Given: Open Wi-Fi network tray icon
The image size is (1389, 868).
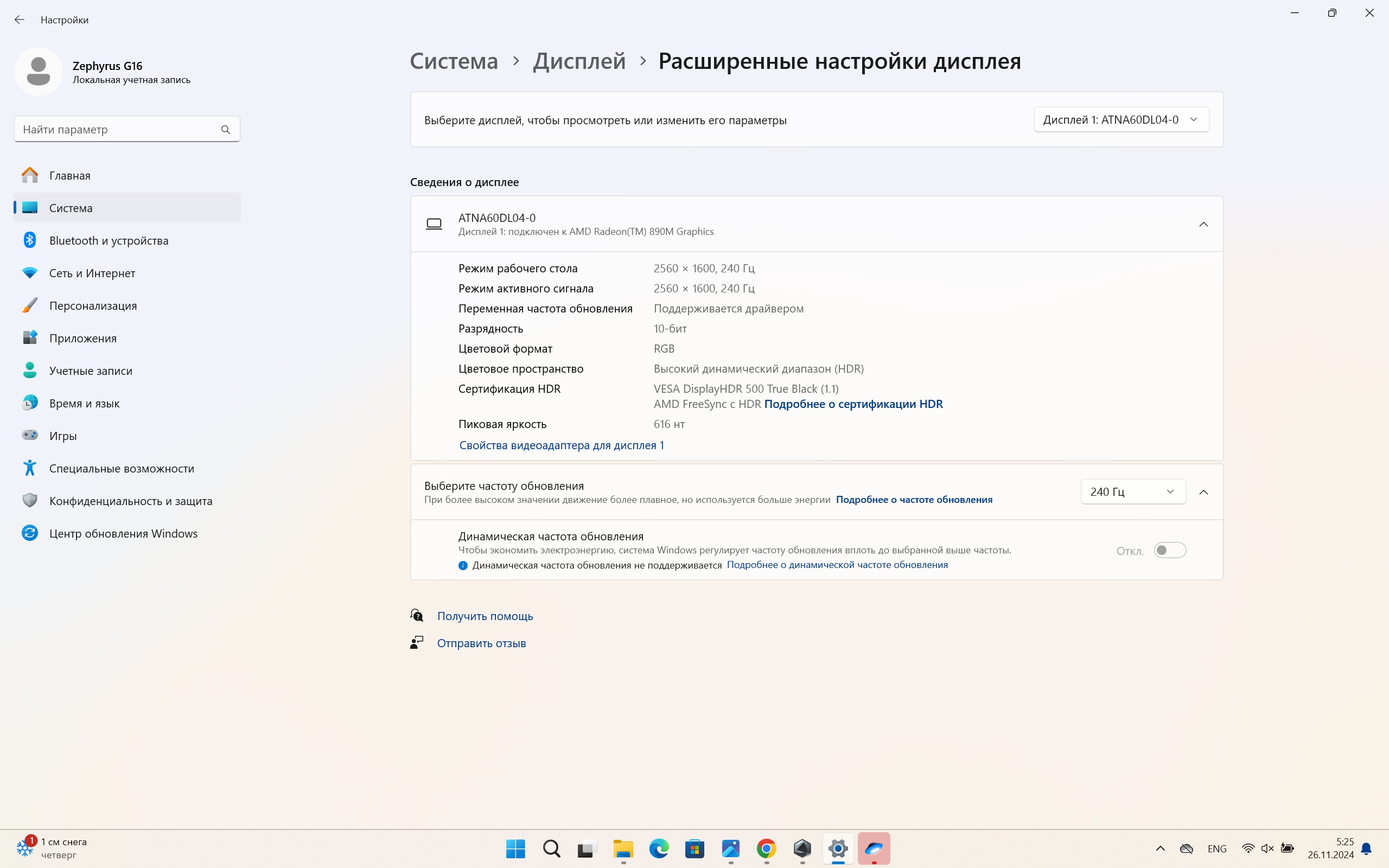Looking at the screenshot, I should [x=1248, y=848].
